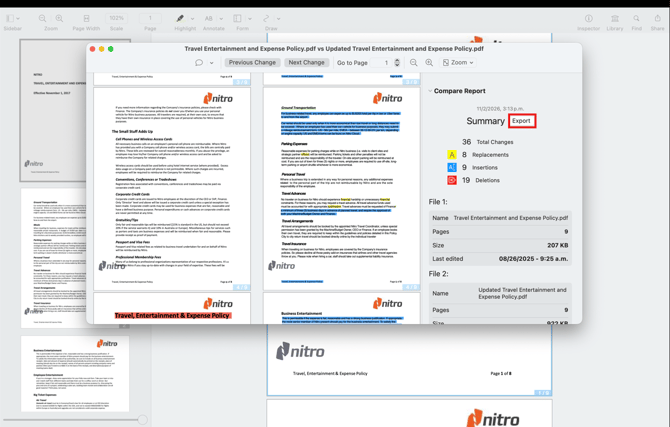Jump to Next Change
Screen dimensions: 670x427
[x=306, y=62]
